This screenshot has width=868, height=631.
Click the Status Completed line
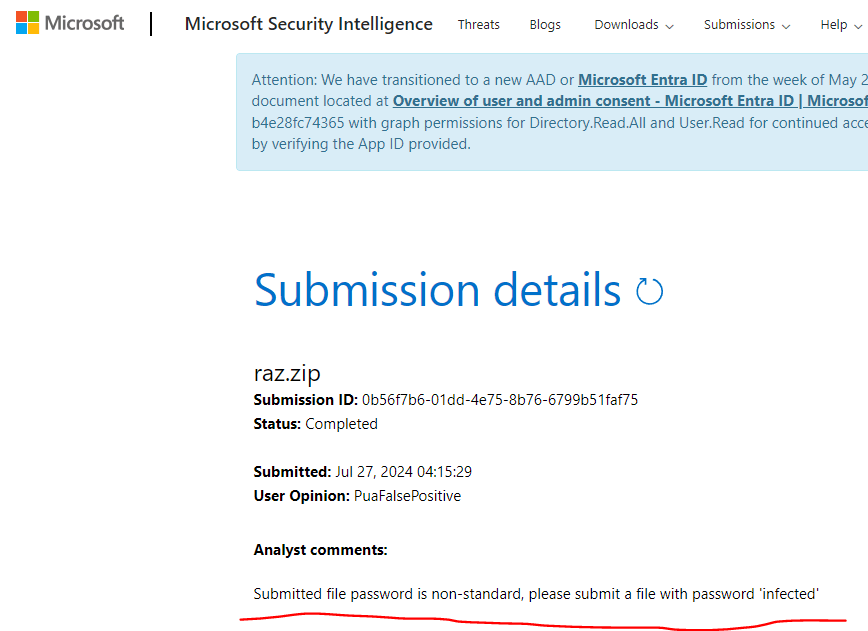point(316,424)
